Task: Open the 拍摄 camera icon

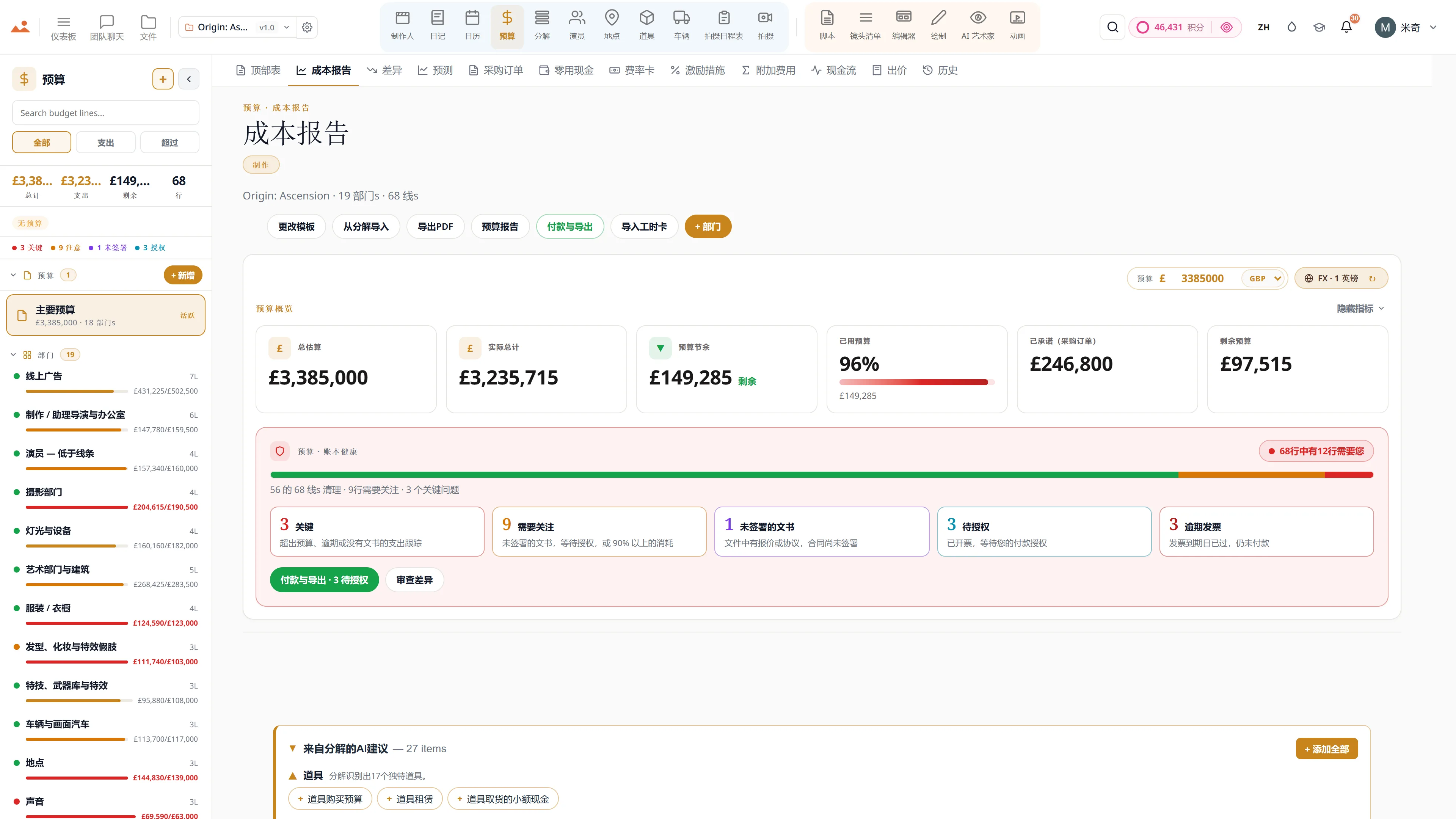Action: coord(766,26)
